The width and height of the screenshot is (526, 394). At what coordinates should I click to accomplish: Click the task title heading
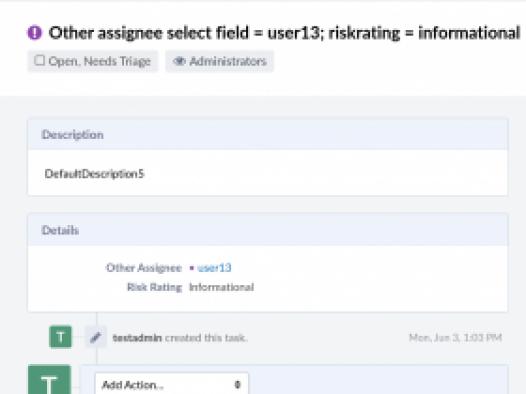tap(284, 33)
